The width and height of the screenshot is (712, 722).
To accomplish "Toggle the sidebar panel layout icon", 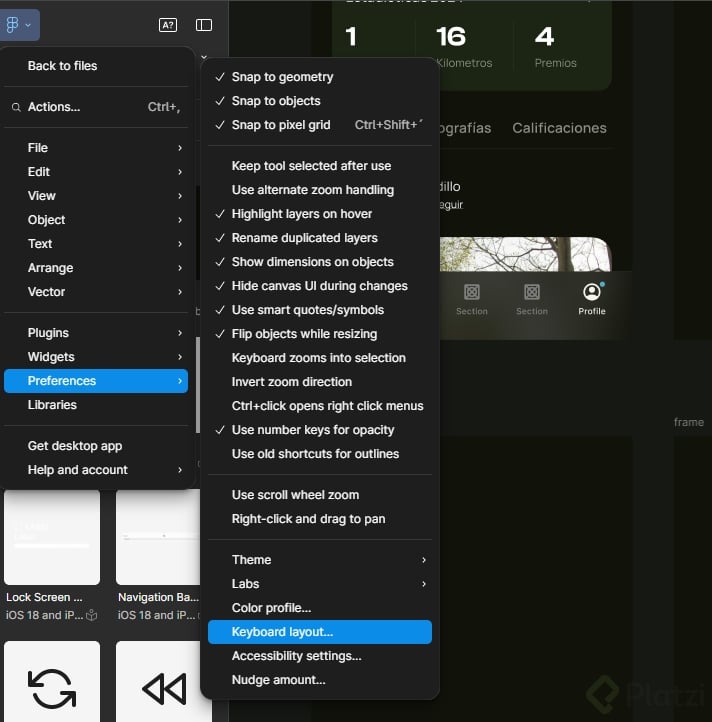I will [204, 25].
